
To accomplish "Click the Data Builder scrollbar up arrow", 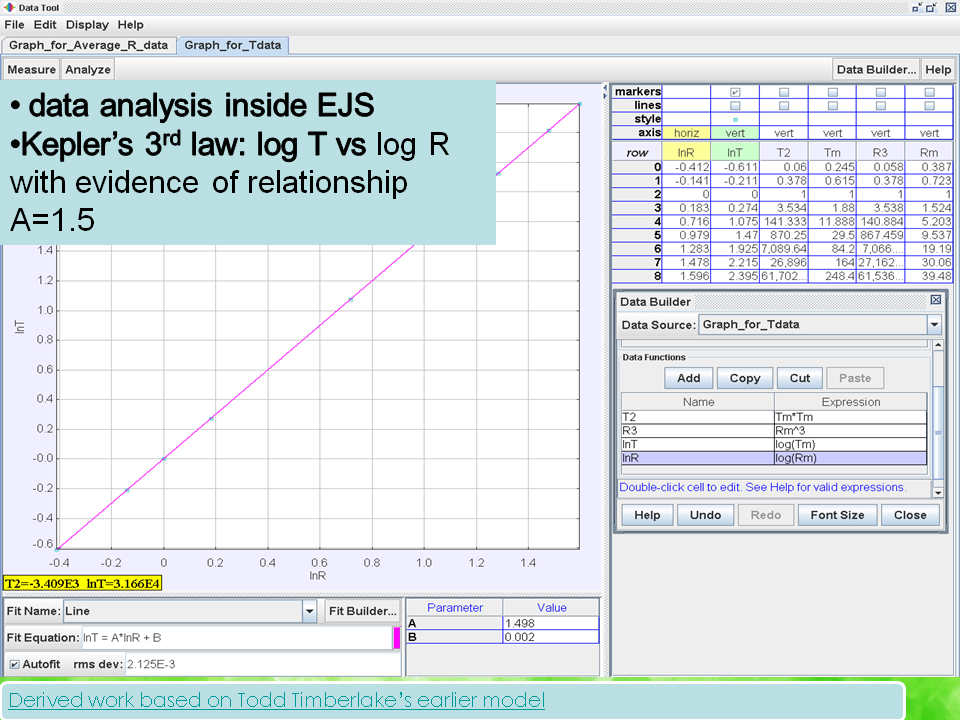I will click(x=937, y=345).
